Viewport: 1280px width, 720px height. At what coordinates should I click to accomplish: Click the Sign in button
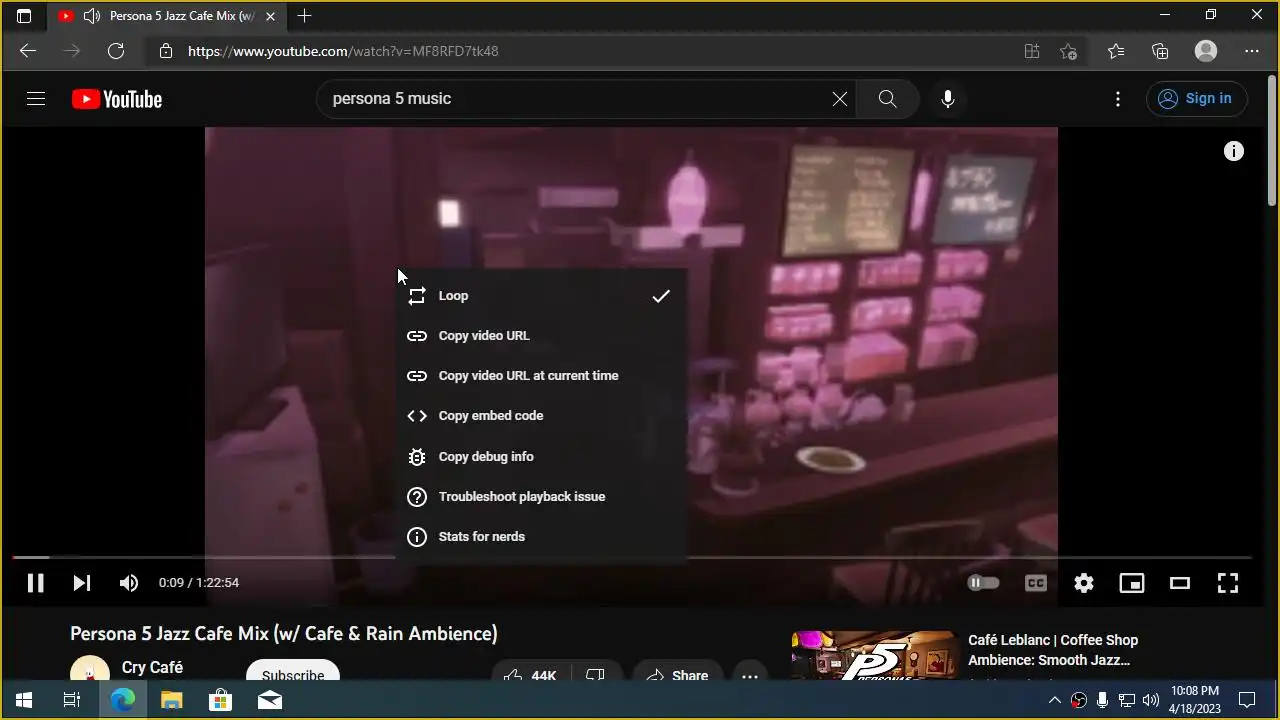pos(1196,99)
